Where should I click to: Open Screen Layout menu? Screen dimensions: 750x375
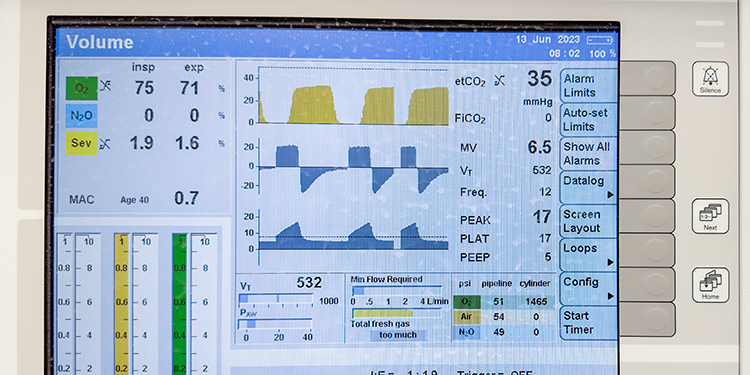click(x=588, y=221)
